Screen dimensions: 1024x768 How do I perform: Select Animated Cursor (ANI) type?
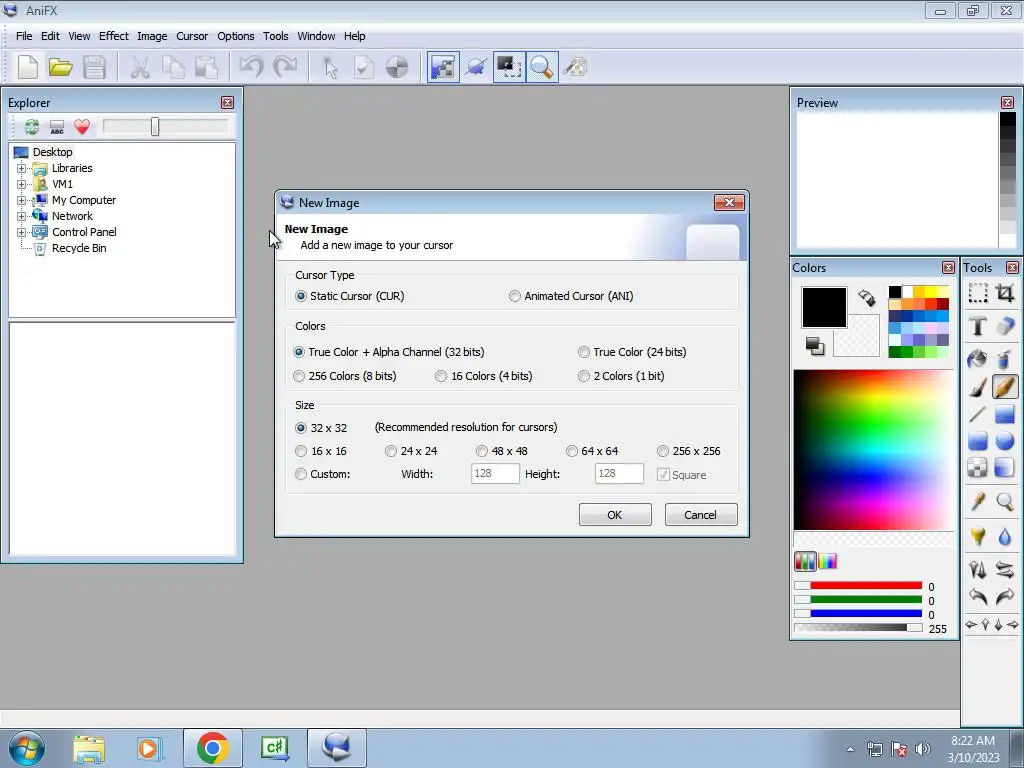571,296
